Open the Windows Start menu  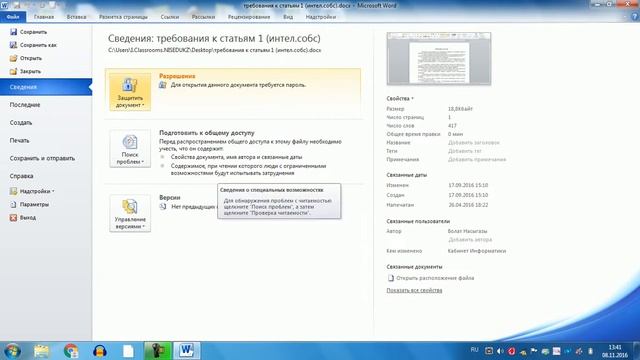pyautogui.click(x=12, y=351)
